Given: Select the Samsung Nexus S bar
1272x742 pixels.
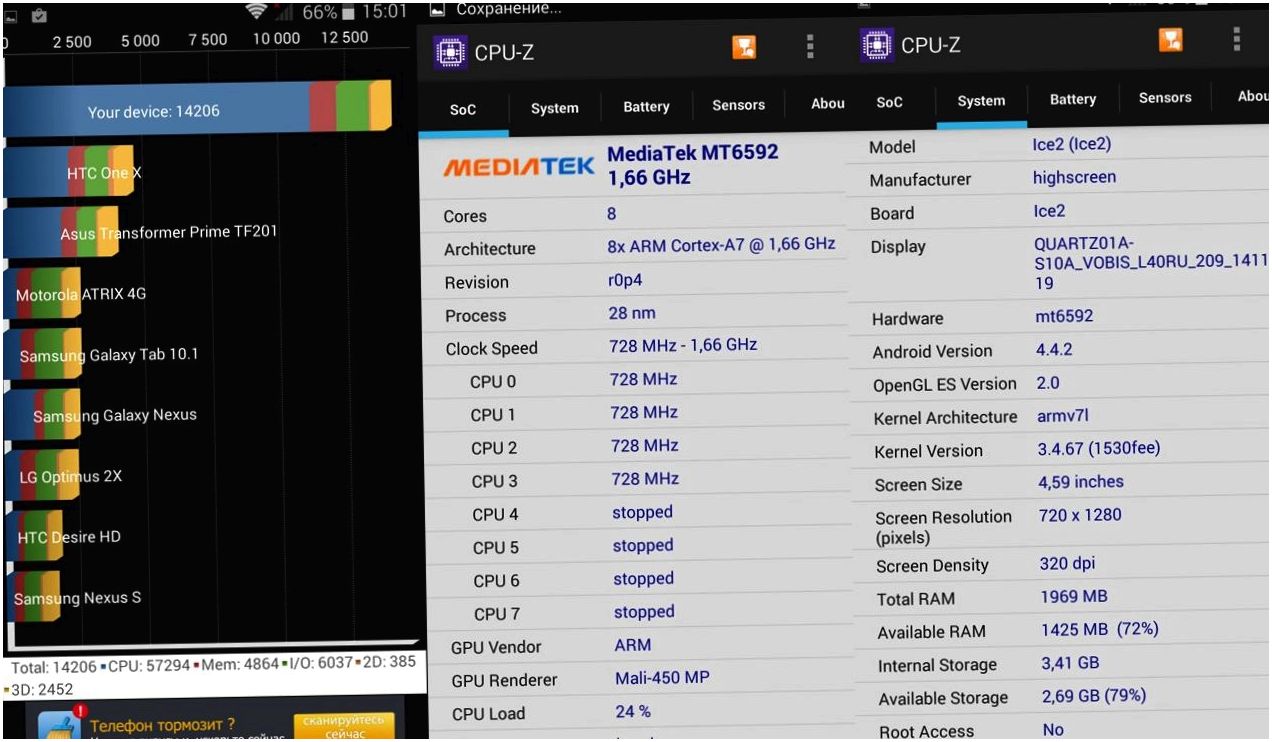Looking at the screenshot, I should [x=32, y=597].
